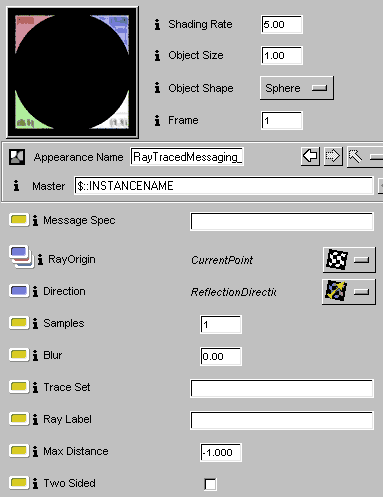The image size is (383, 497).
Task: Click the Master instance name field
Action: click(224, 186)
